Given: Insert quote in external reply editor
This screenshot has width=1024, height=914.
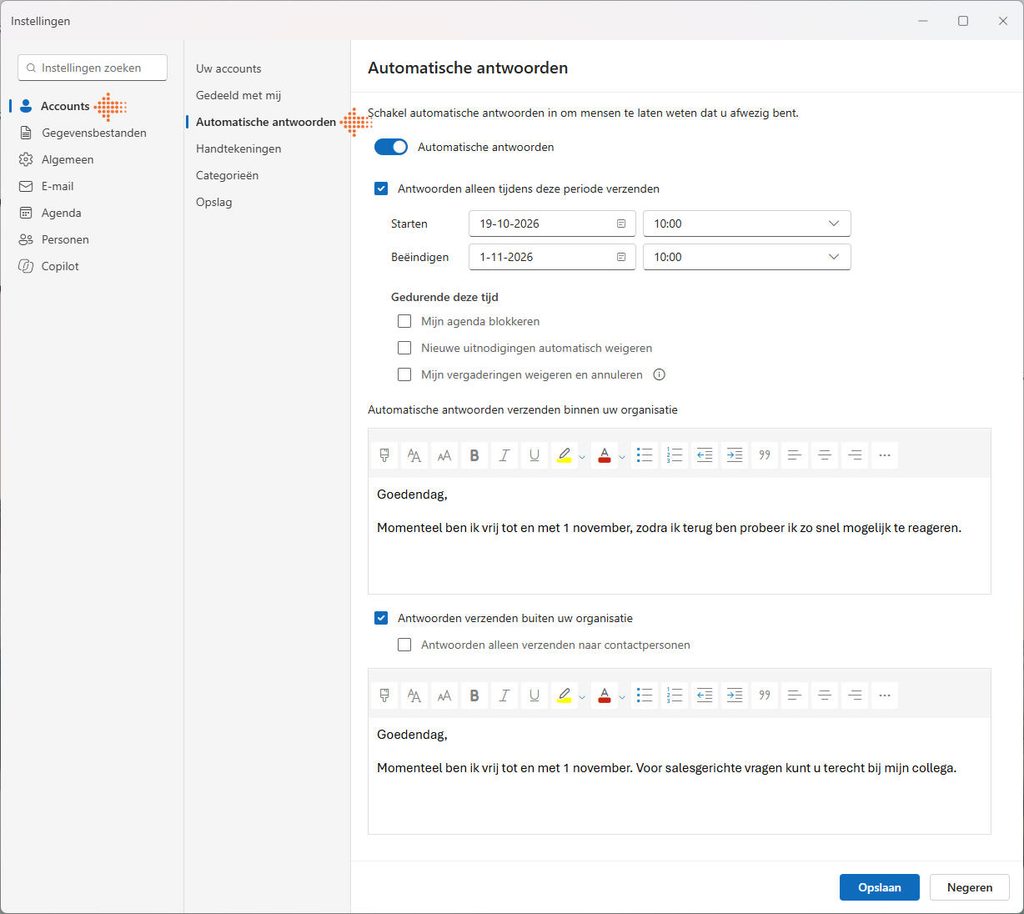Looking at the screenshot, I should tap(765, 695).
